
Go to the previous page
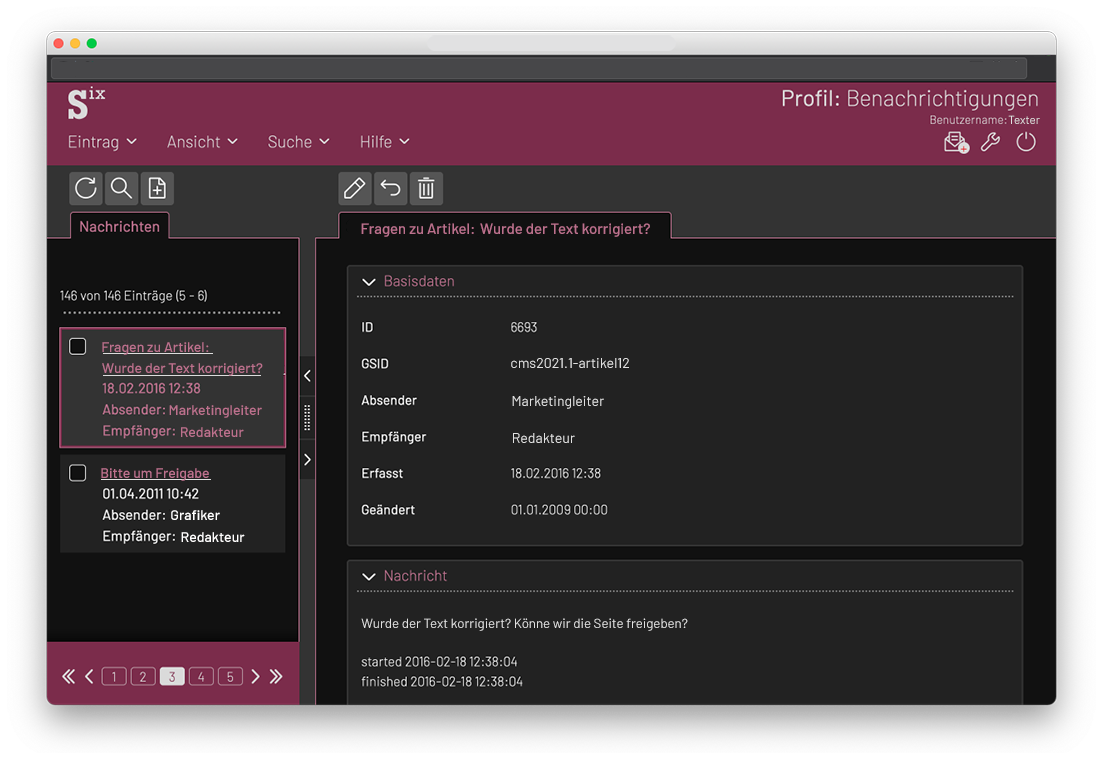pos(89,676)
